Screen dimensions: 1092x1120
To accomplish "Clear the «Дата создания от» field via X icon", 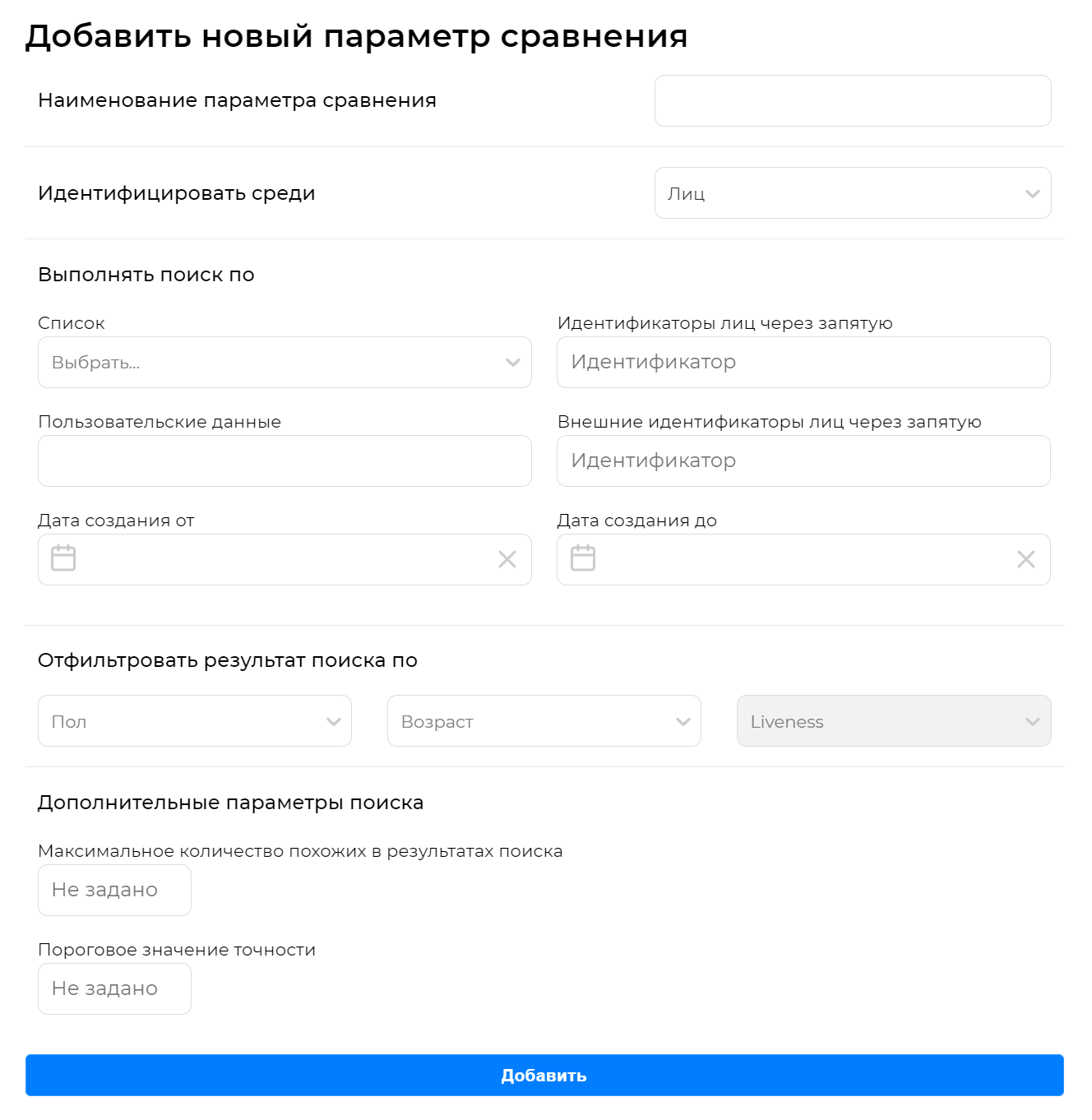I will pos(507,559).
